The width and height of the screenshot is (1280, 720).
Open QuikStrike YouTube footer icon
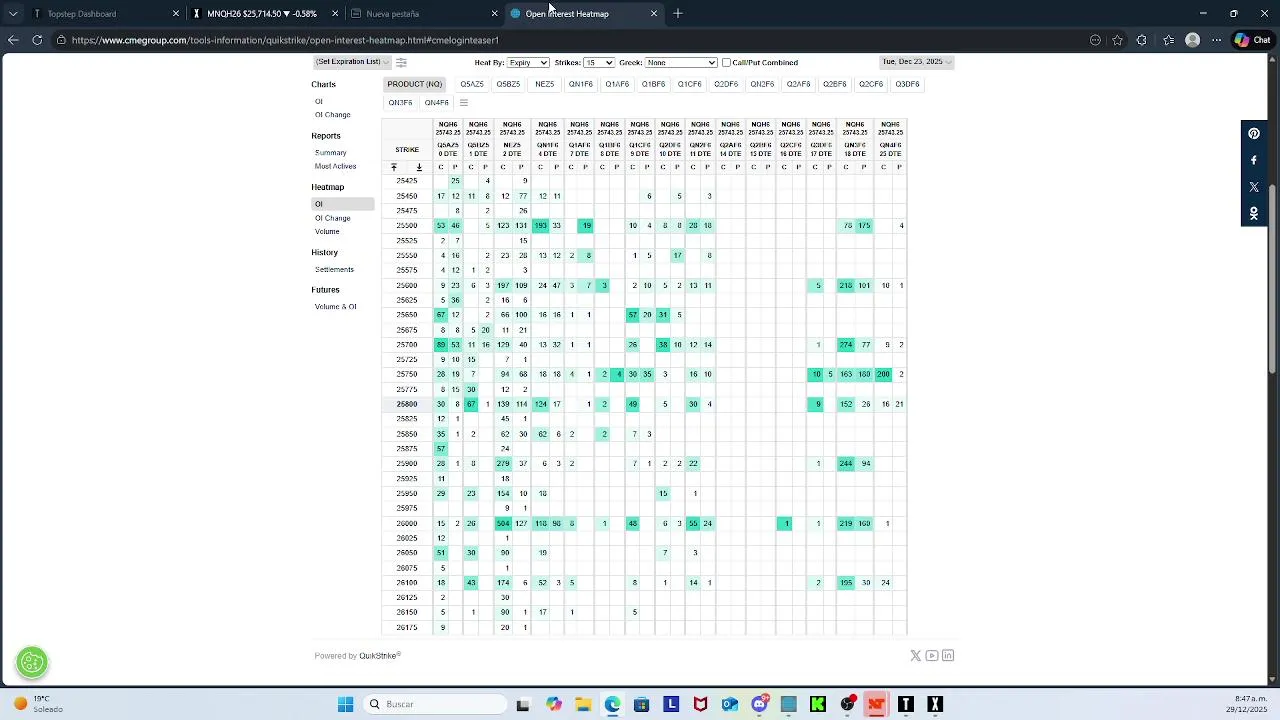932,656
